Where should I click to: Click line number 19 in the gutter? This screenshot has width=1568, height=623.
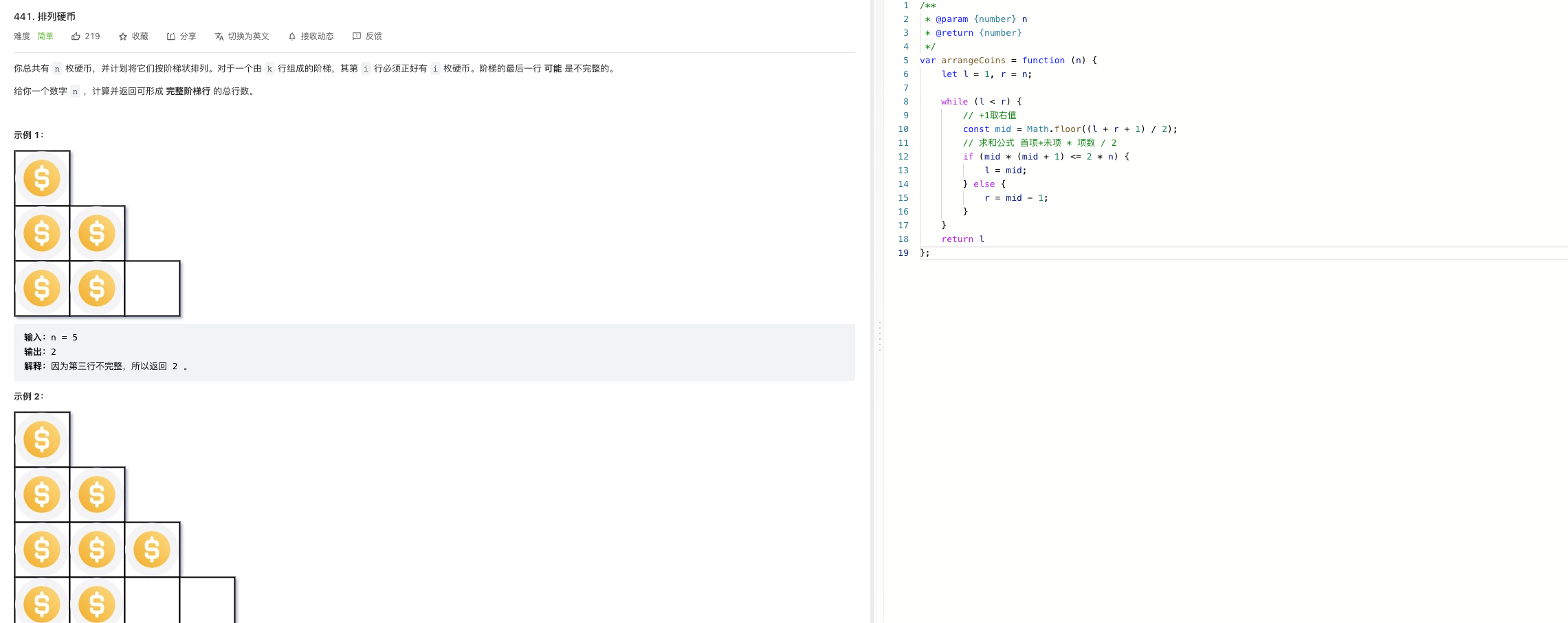coord(903,253)
